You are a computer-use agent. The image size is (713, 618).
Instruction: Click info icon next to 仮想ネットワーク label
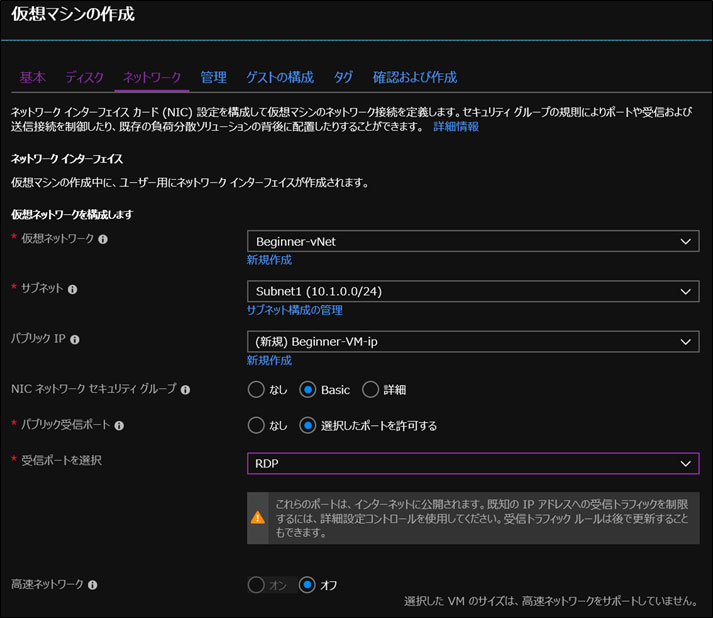[103, 240]
